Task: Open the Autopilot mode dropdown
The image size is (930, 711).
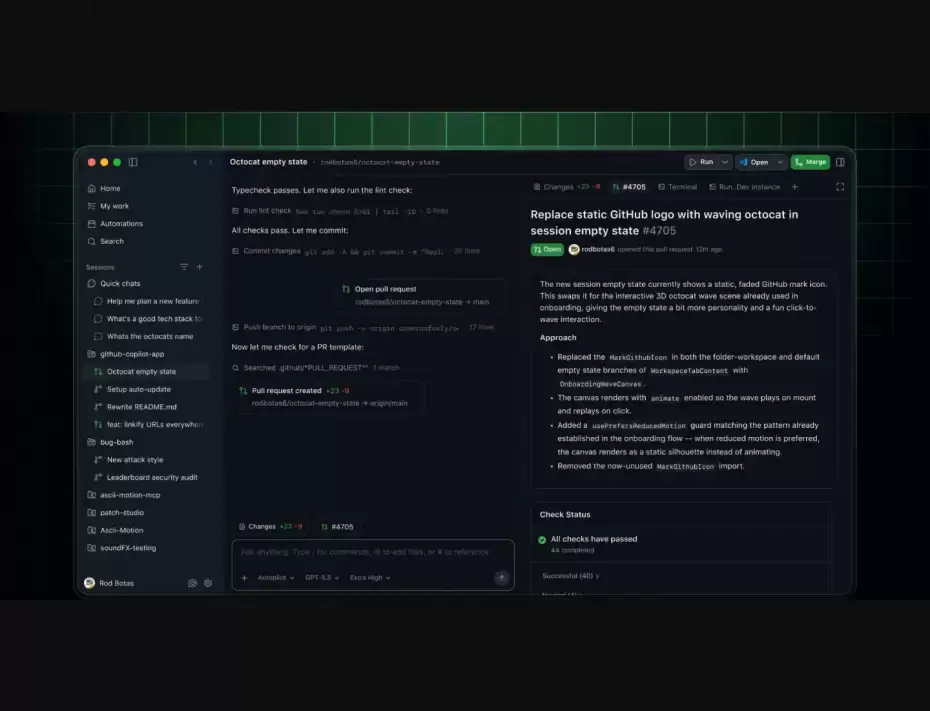Action: (276, 578)
